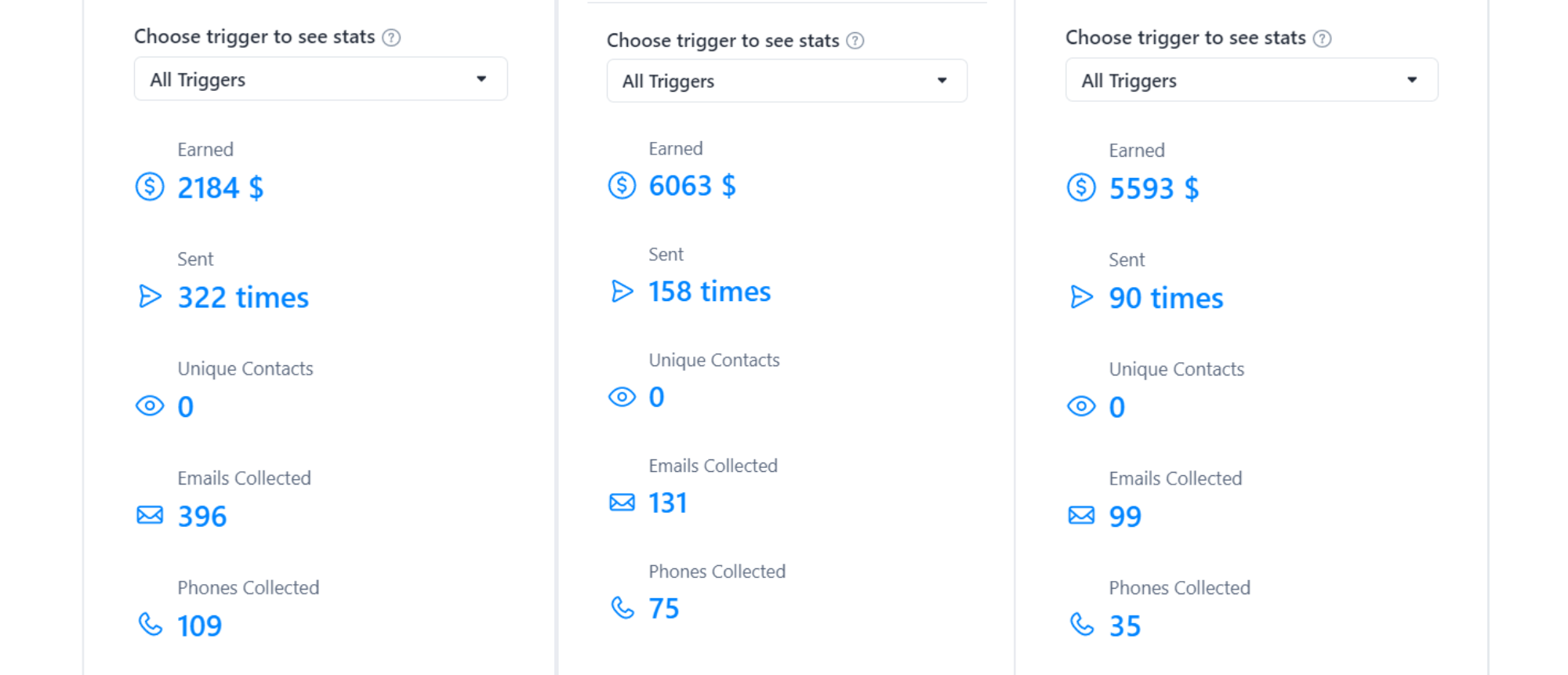This screenshot has height=675, width=1568.
Task: Open the middle panel All Triggers dropdown
Action: (786, 81)
